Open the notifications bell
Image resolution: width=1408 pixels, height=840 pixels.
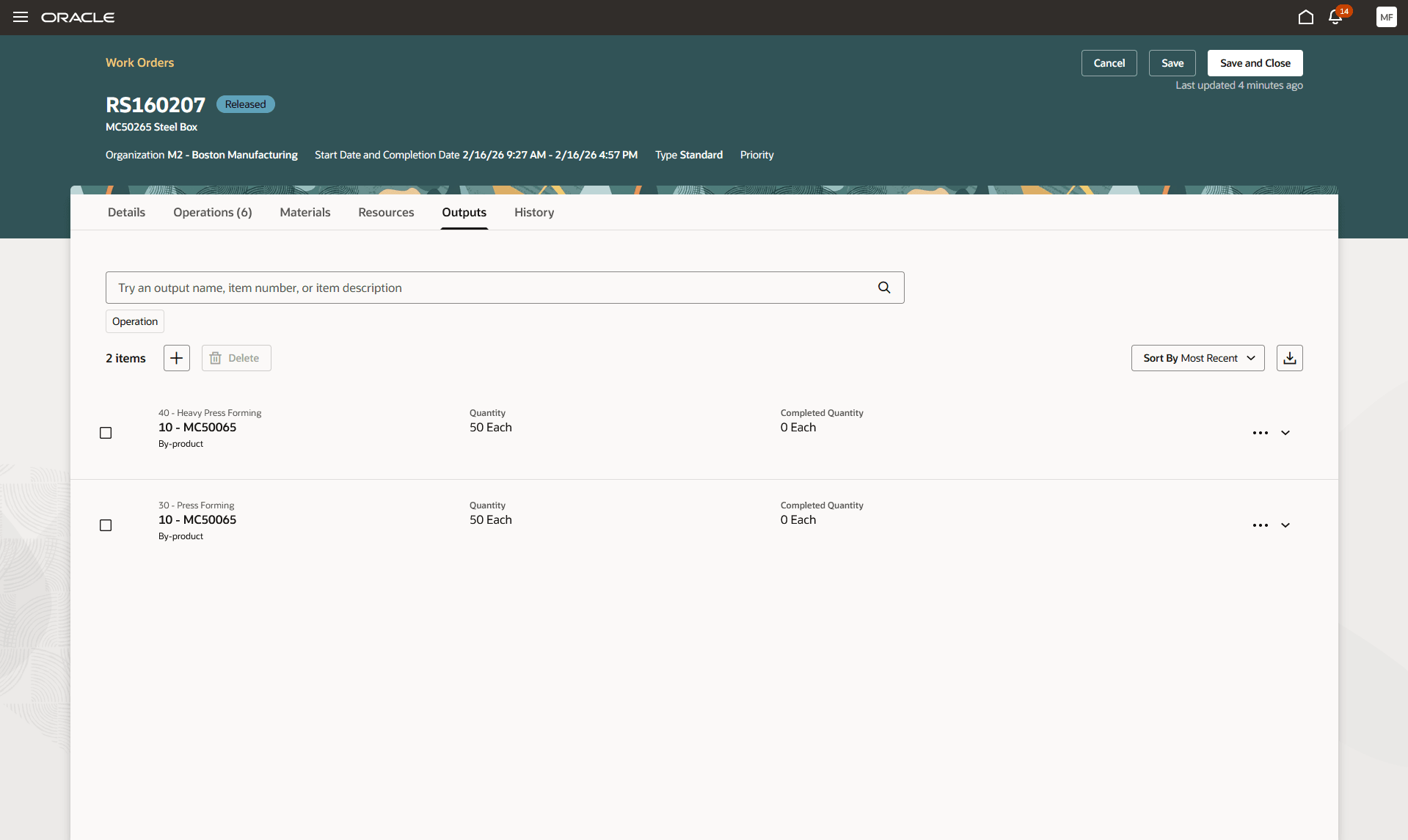click(x=1335, y=17)
